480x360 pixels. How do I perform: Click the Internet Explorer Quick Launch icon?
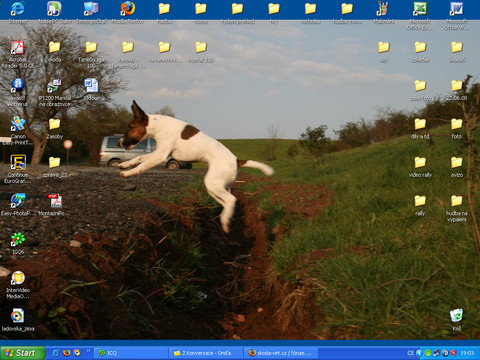click(56, 353)
